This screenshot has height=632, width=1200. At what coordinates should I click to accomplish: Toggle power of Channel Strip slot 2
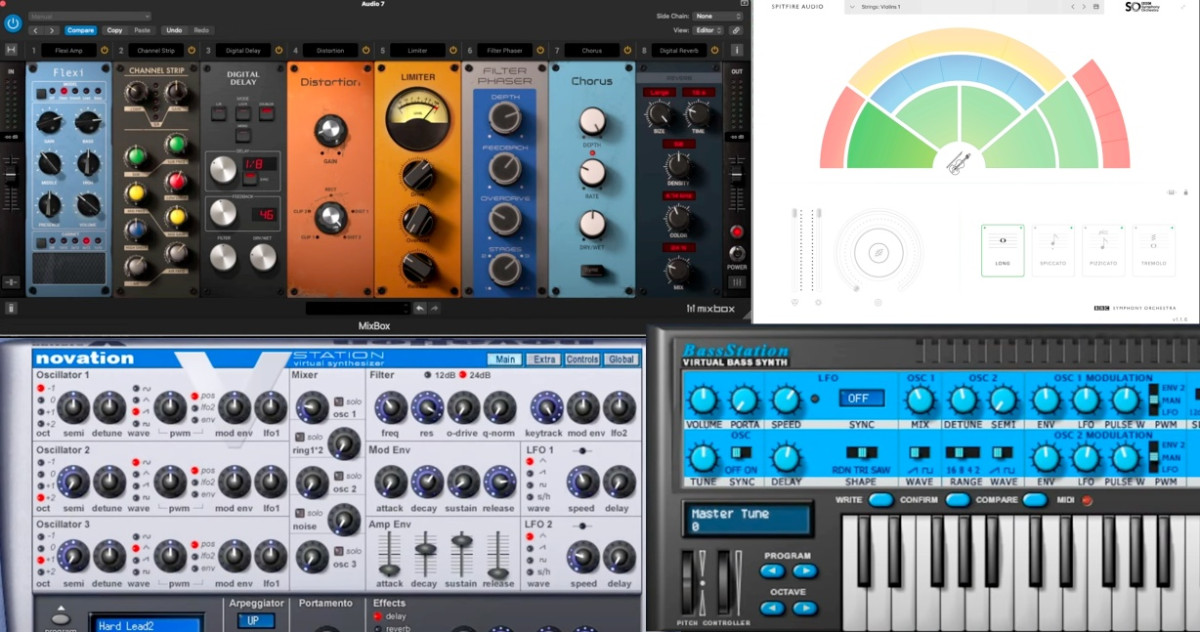(x=191, y=50)
